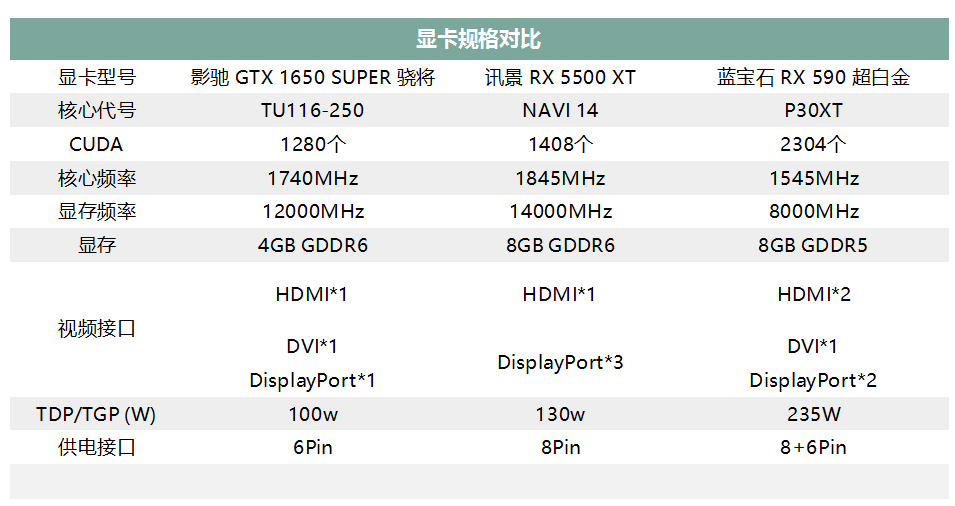Click the 显卡规格对比 table header
This screenshot has width=955, height=506.
pyautogui.click(x=478, y=39)
